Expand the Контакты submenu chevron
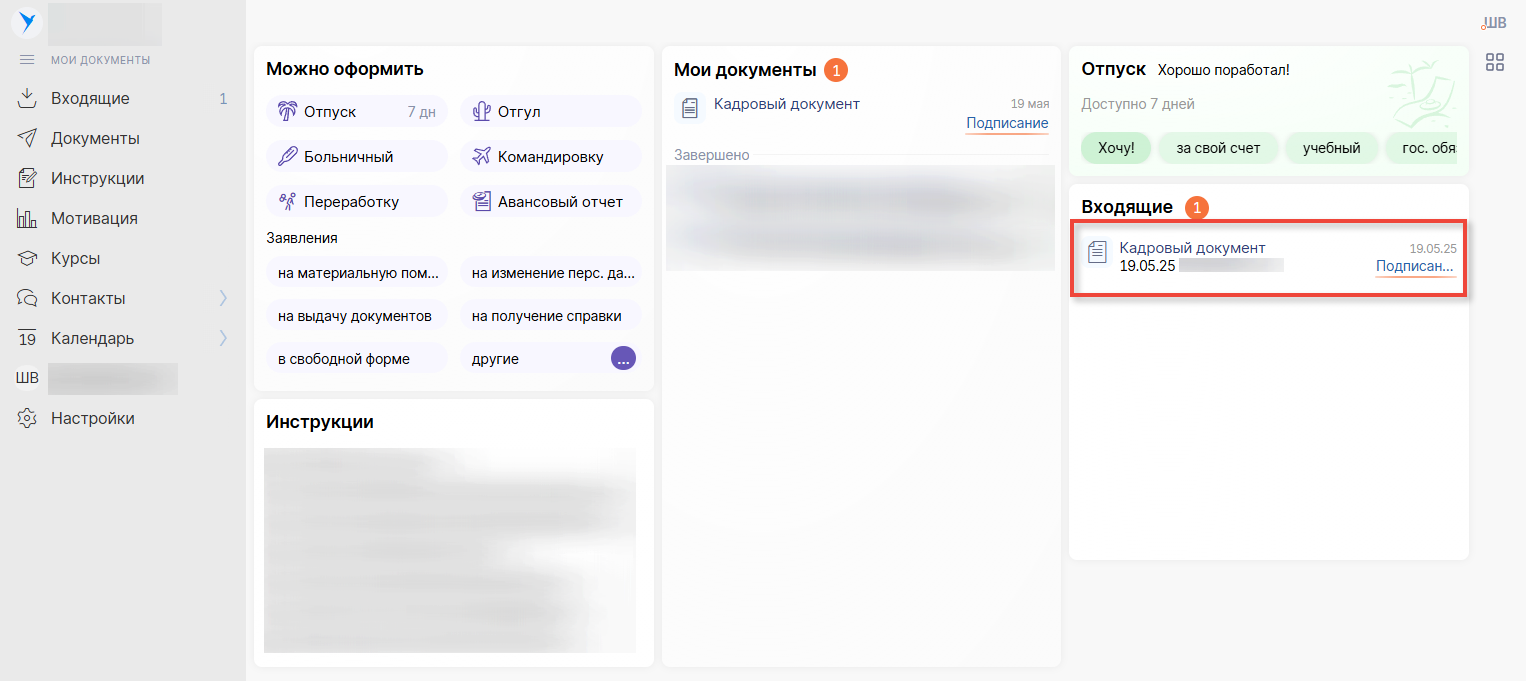This screenshot has height=681, width=1526. [223, 298]
